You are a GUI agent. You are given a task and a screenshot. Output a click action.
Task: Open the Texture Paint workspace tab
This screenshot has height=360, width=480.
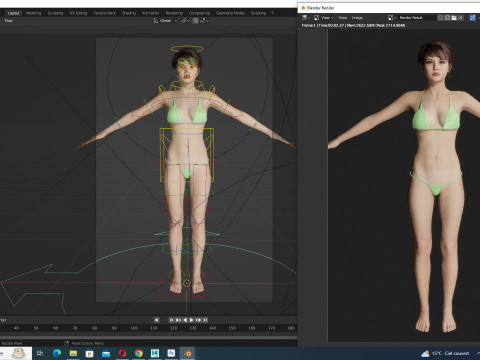[104, 13]
